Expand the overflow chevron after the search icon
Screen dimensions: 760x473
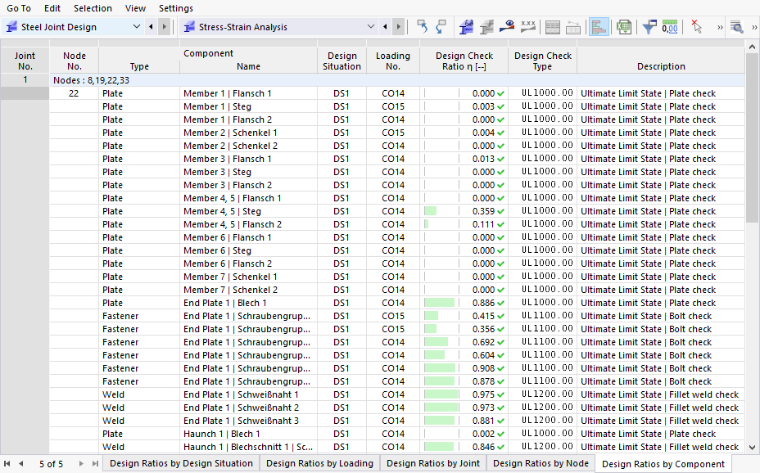[x=754, y=28]
